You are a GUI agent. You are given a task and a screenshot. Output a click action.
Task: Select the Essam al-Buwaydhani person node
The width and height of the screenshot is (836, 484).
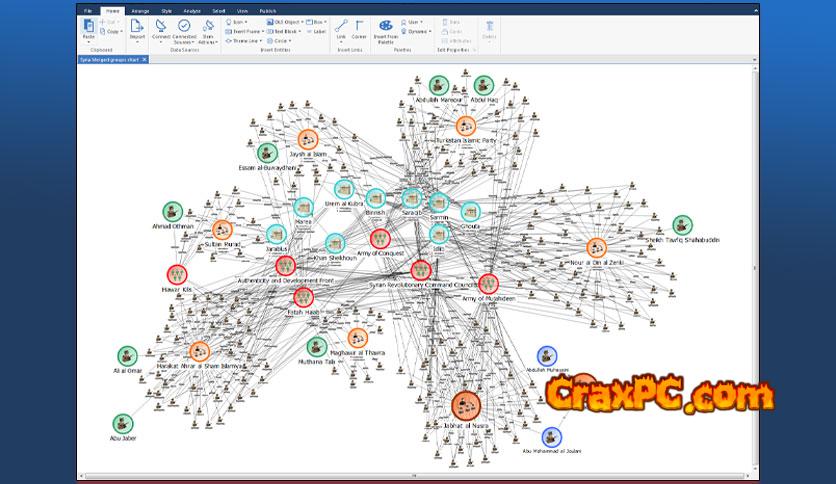click(267, 154)
